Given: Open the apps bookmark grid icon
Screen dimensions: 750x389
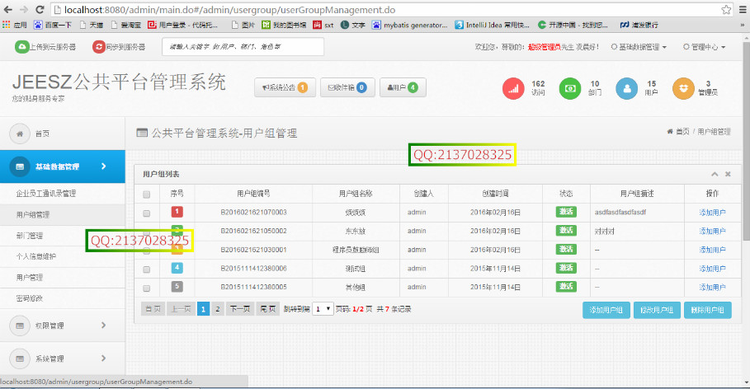Looking at the screenshot, I should [6, 24].
